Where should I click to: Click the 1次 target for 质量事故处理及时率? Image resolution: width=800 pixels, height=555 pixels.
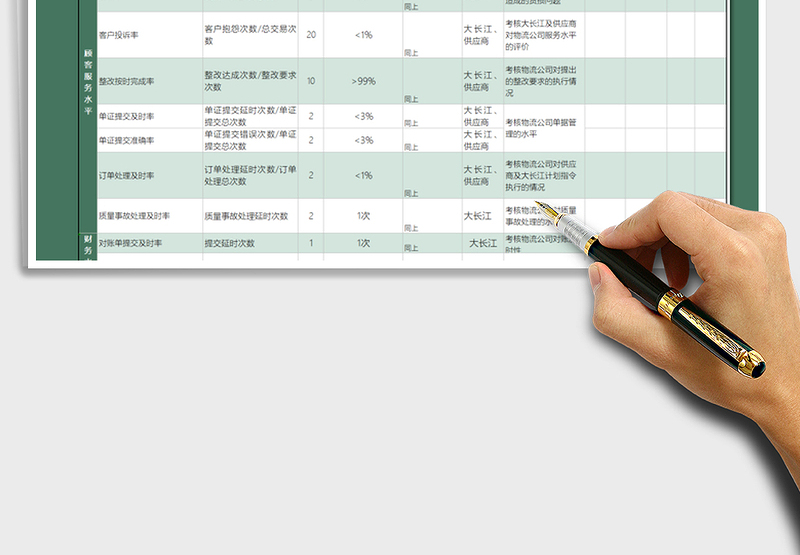(363, 216)
